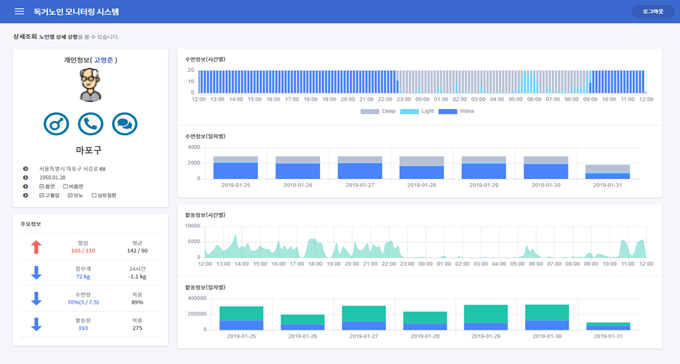Toggle the 비흡연 non-smoking checkbox

point(65,187)
